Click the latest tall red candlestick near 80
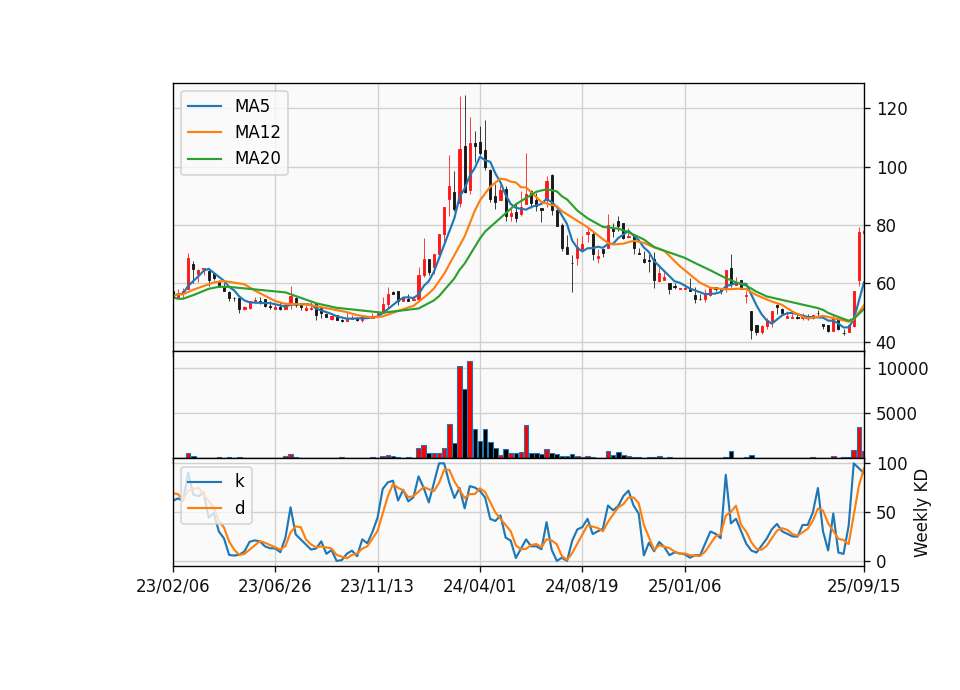The width and height of the screenshot is (960, 690). click(860, 256)
